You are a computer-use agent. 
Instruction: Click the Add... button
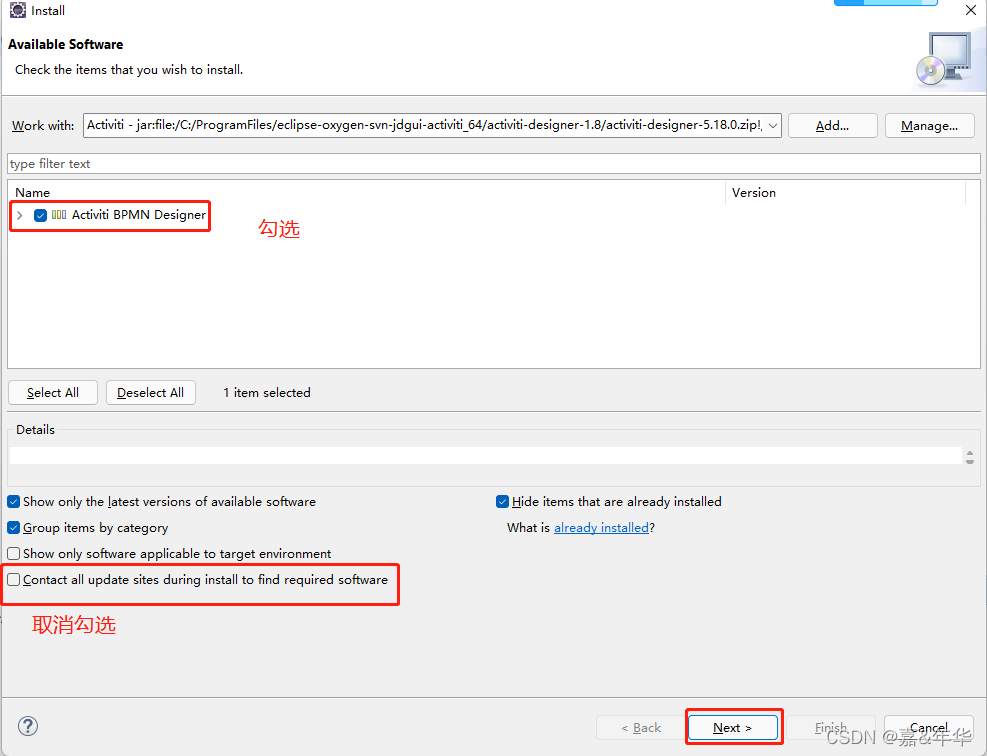point(832,126)
